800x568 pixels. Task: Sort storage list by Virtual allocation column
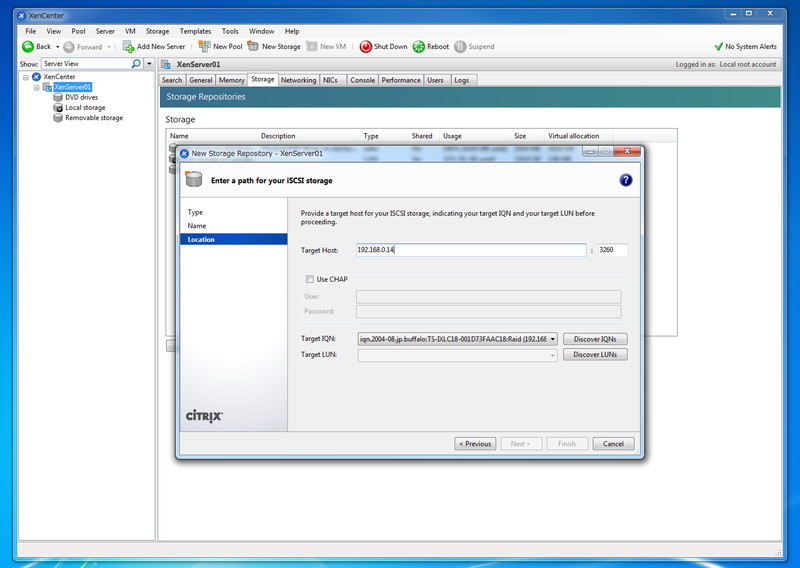pos(579,136)
